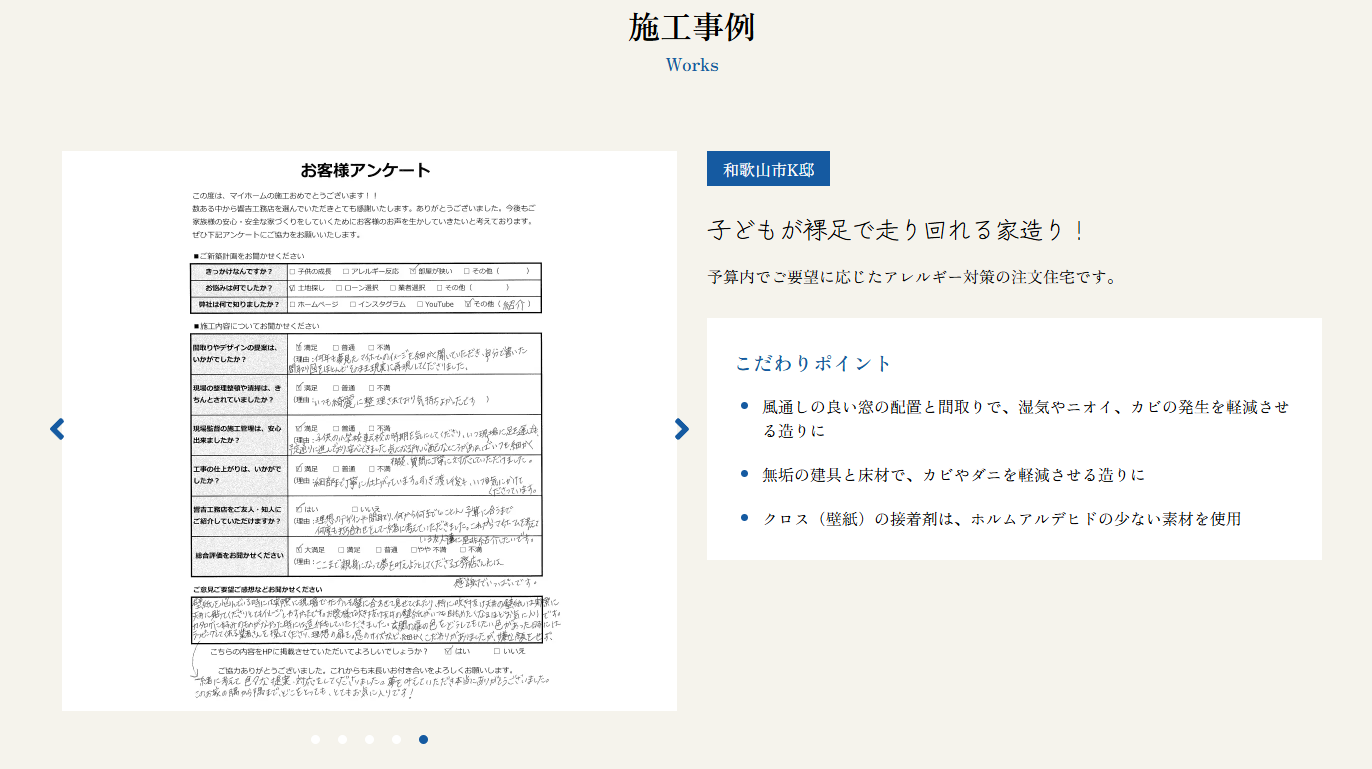Click bullet marker beside 無垢の建具と床材 point
The image size is (1372, 769).
pyautogui.click(x=744, y=474)
